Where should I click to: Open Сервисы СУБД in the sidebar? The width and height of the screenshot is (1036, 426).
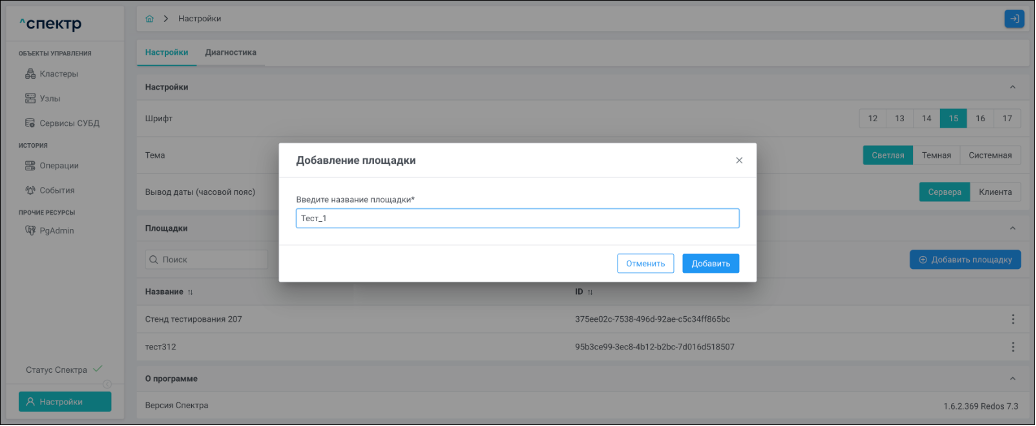[x=68, y=123]
